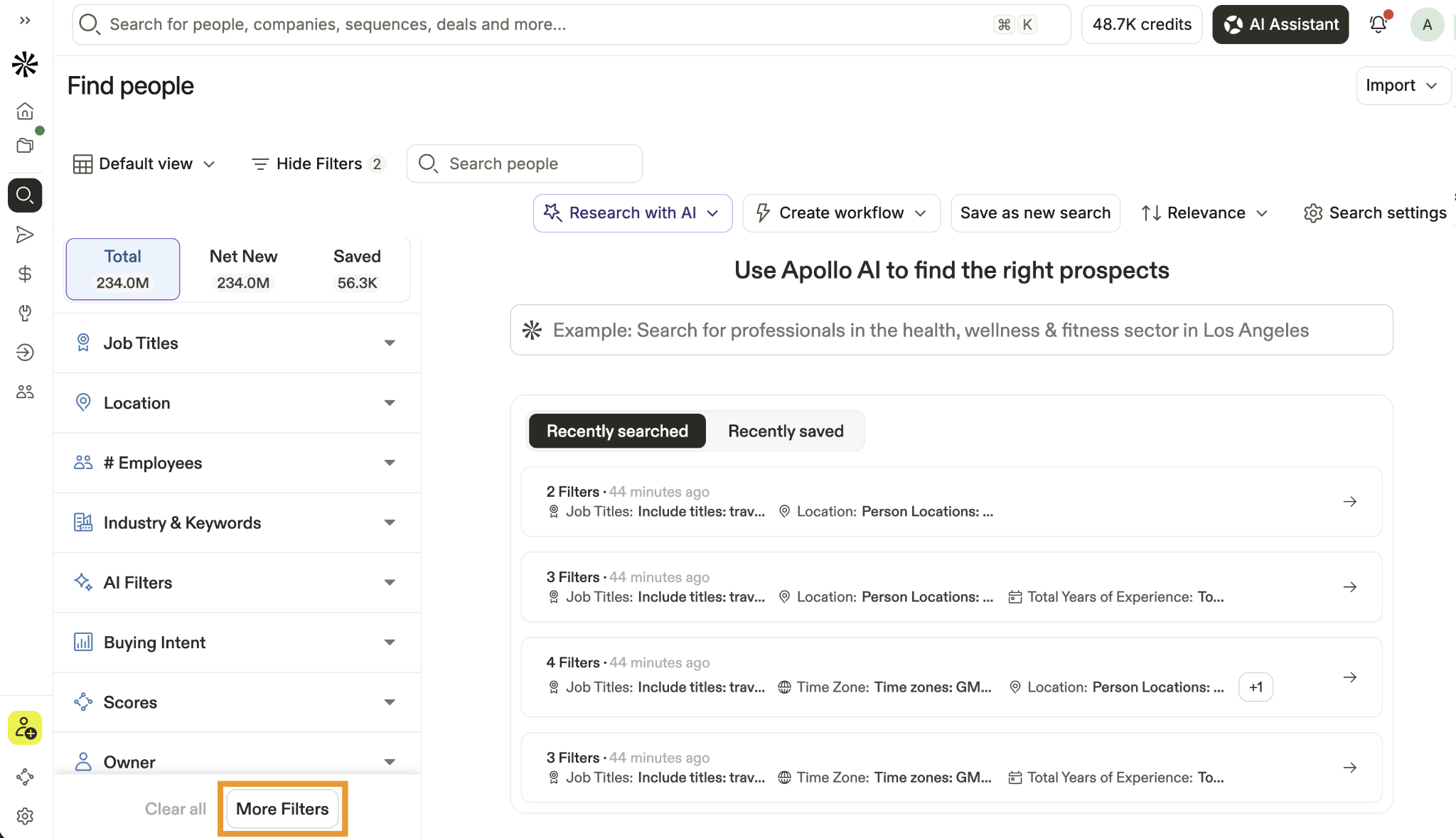Open the Default view dropdown
Screen dimensions: 1456x838
[x=144, y=163]
